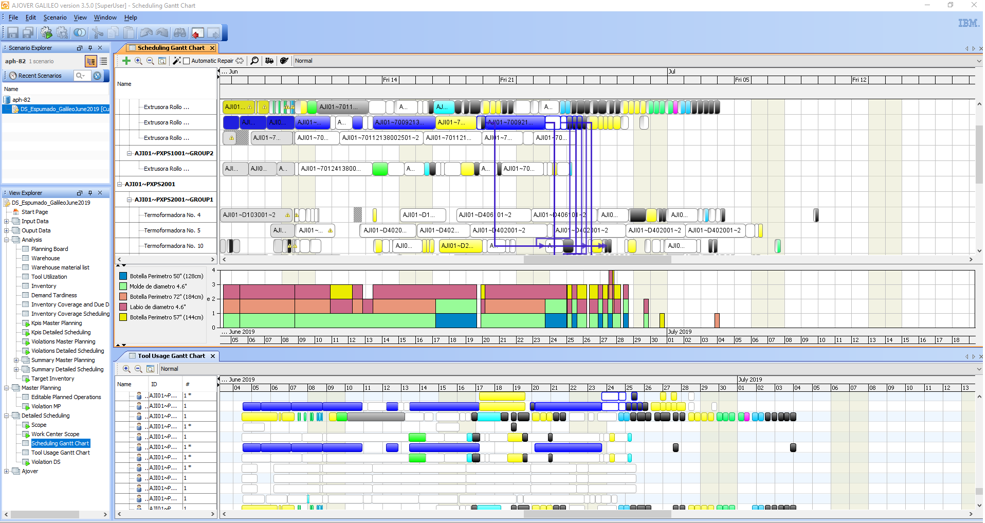Zoom out on Tool Usage Gantt Chart

138,369
